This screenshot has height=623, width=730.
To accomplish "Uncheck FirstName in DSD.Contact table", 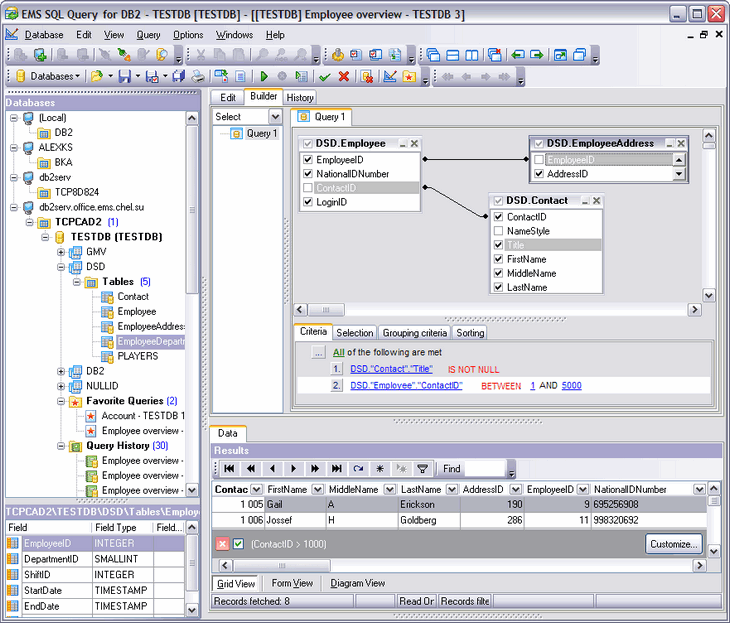I will point(498,259).
